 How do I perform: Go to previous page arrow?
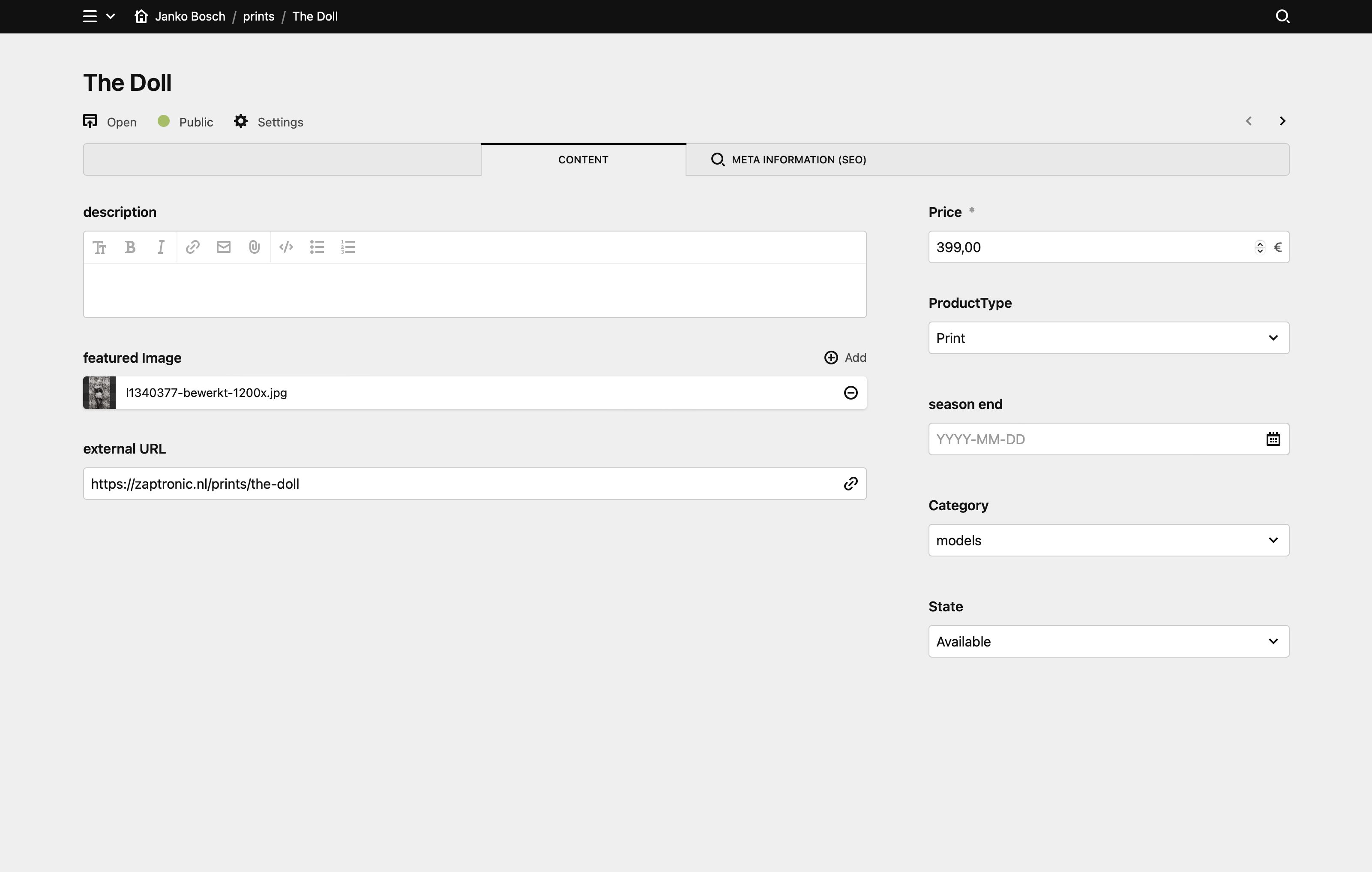(x=1248, y=121)
